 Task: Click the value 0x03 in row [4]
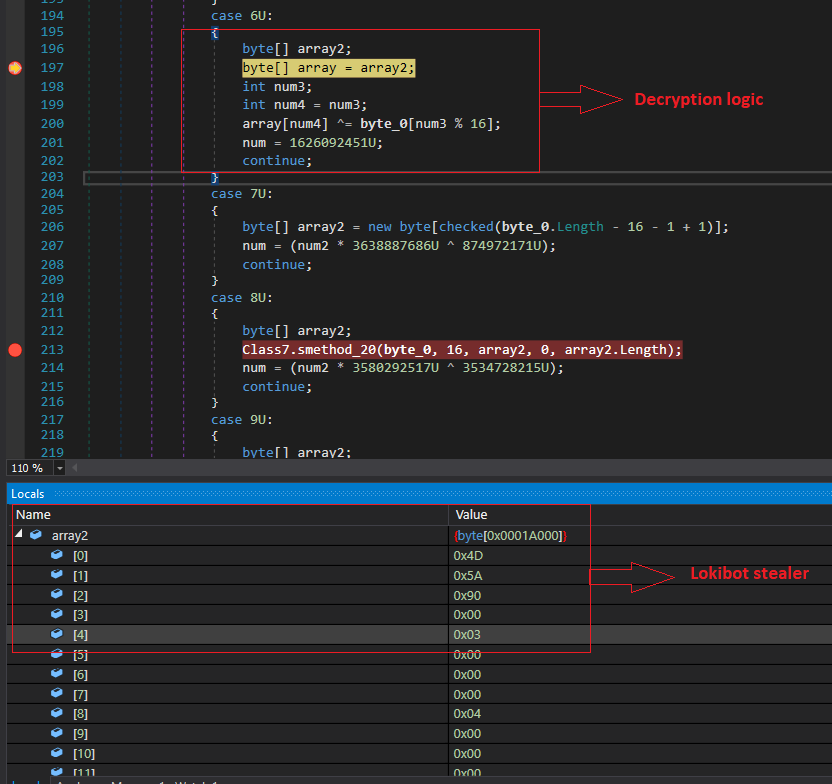coord(467,634)
